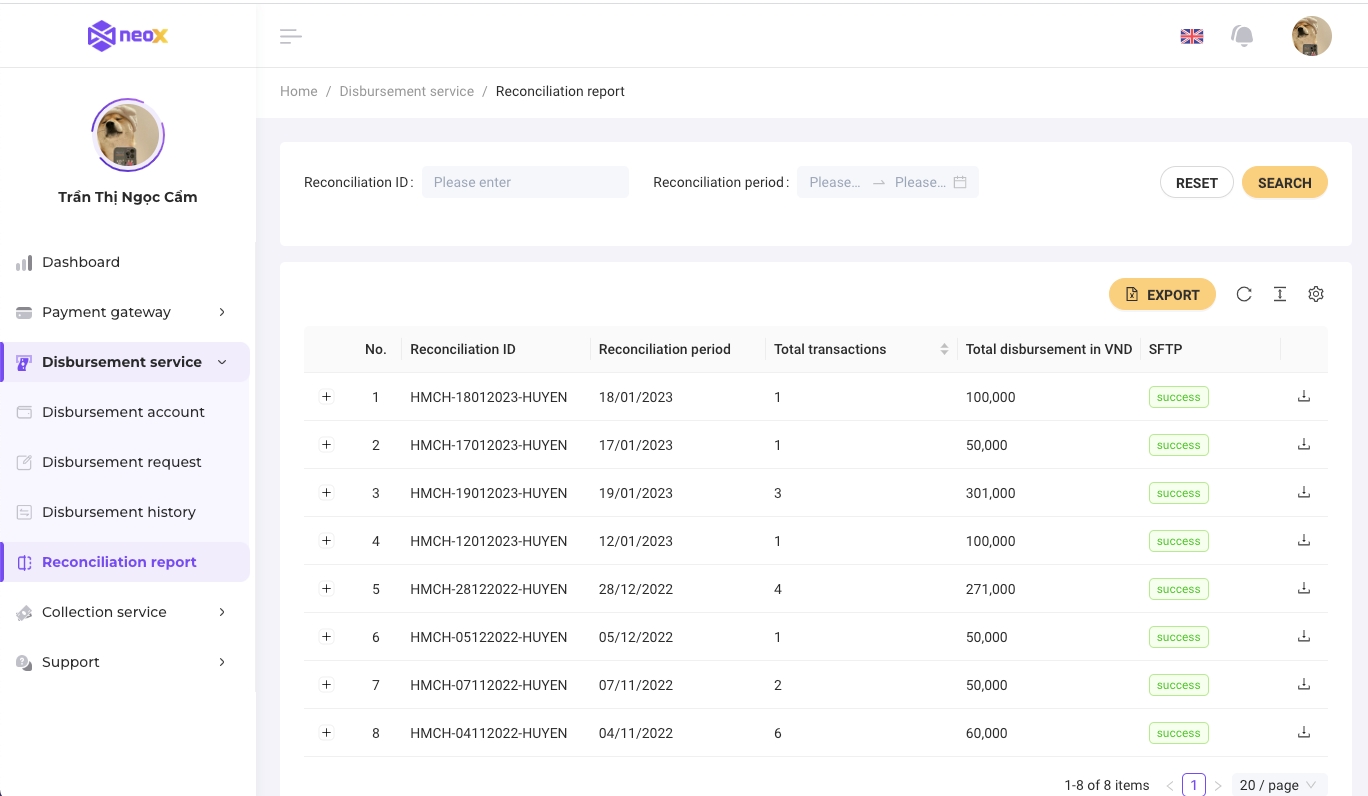The width and height of the screenshot is (1368, 796).
Task: Click the SEARCH button
Action: (x=1284, y=183)
